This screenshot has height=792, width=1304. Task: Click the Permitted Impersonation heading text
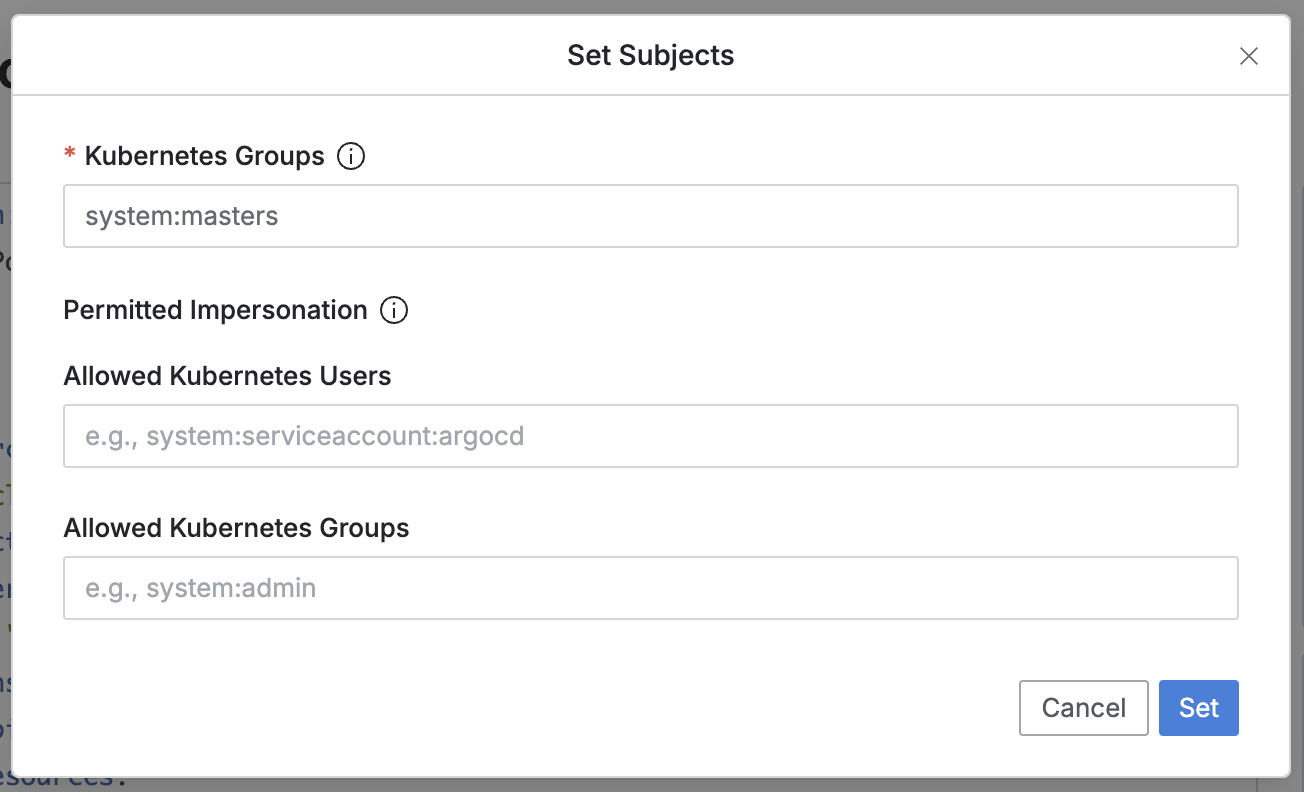(x=215, y=310)
